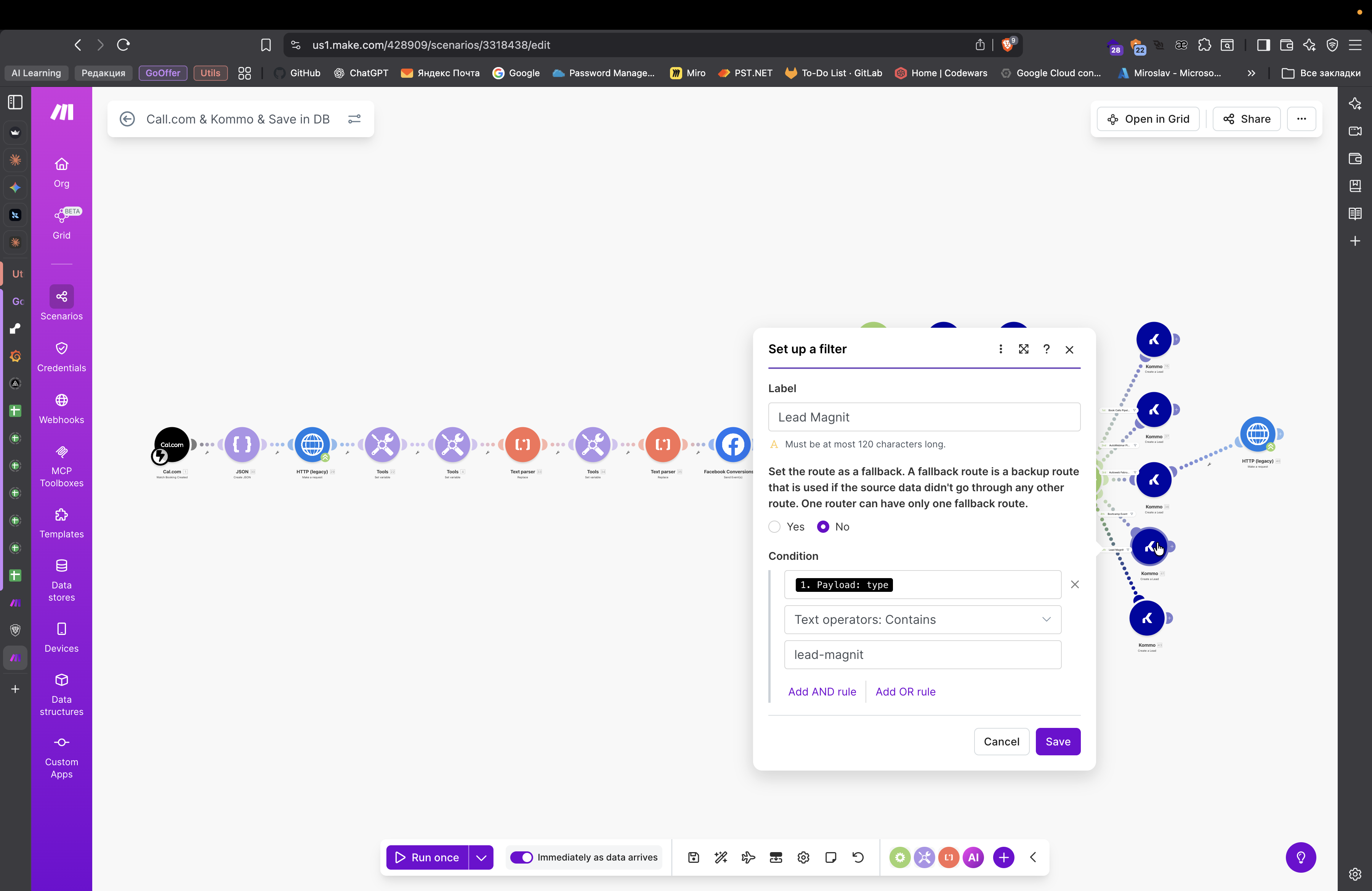This screenshot has height=891, width=1372.
Task: Open scenario settings gear in bottom toolbar
Action: click(803, 857)
